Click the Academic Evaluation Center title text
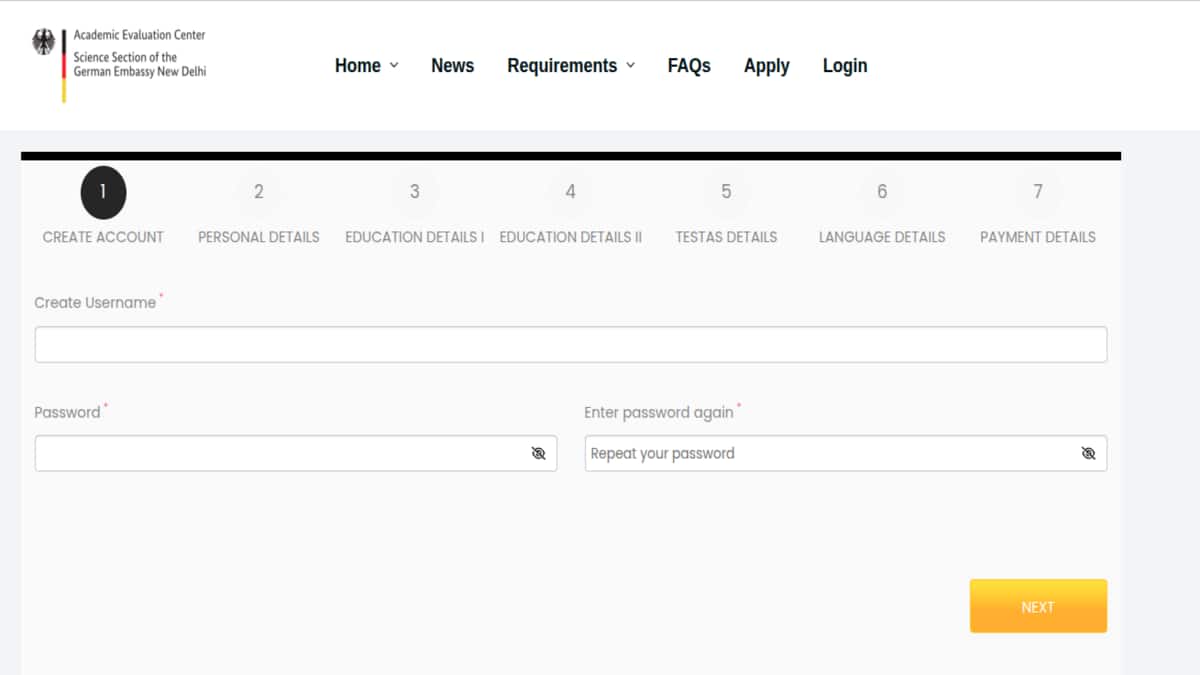 coord(139,35)
